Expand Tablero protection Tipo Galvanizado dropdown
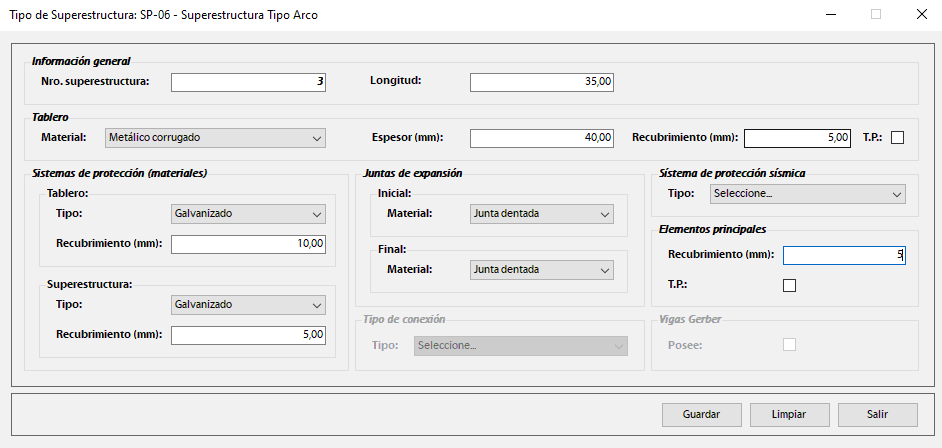942x448 pixels. click(x=248, y=214)
